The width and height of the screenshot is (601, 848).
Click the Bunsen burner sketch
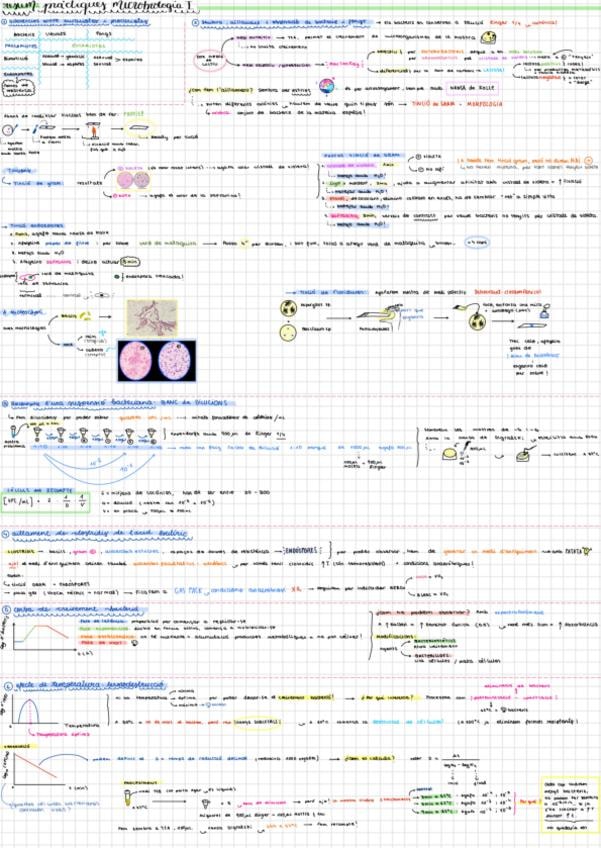click(x=94, y=130)
